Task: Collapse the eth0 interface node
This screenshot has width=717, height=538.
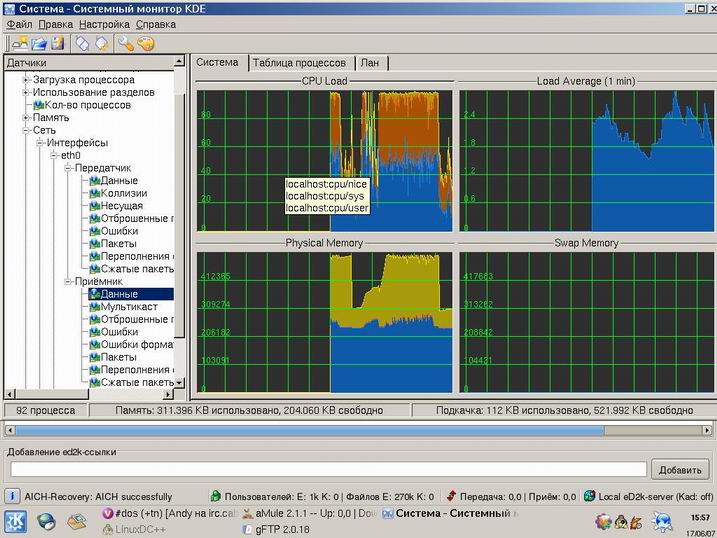Action: pyautogui.click(x=54, y=155)
